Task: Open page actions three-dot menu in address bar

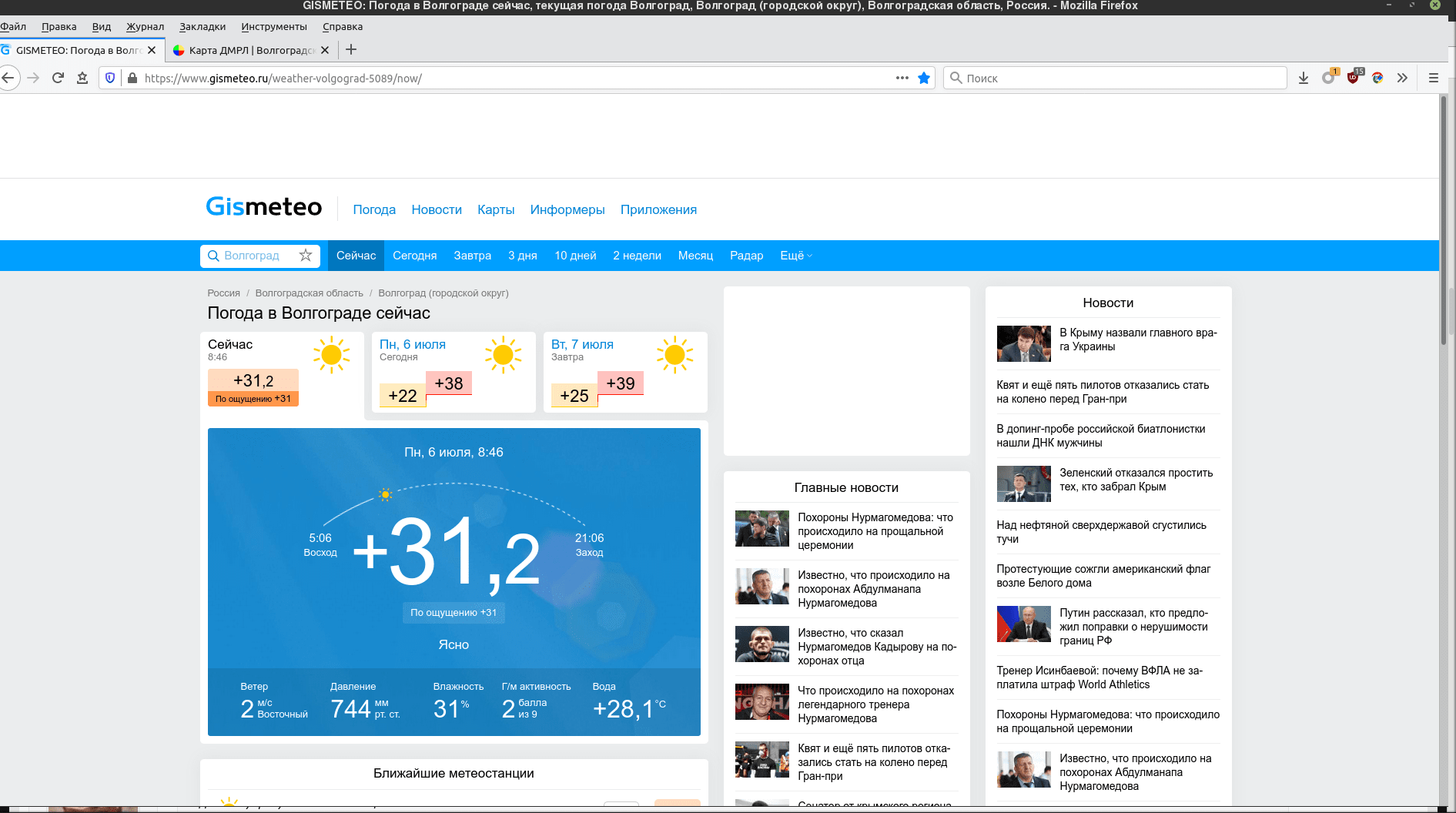Action: pos(902,78)
